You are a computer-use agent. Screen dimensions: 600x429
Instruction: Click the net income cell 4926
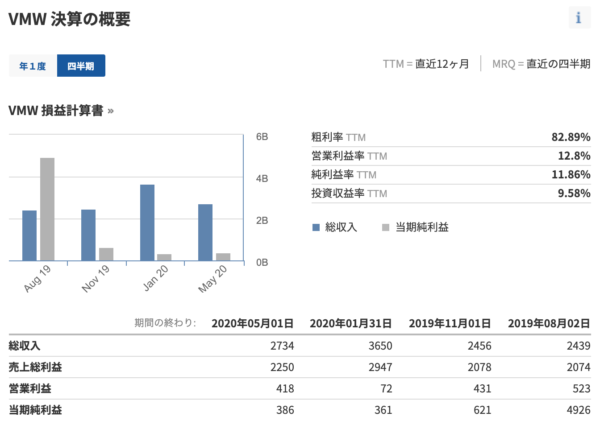point(578,410)
